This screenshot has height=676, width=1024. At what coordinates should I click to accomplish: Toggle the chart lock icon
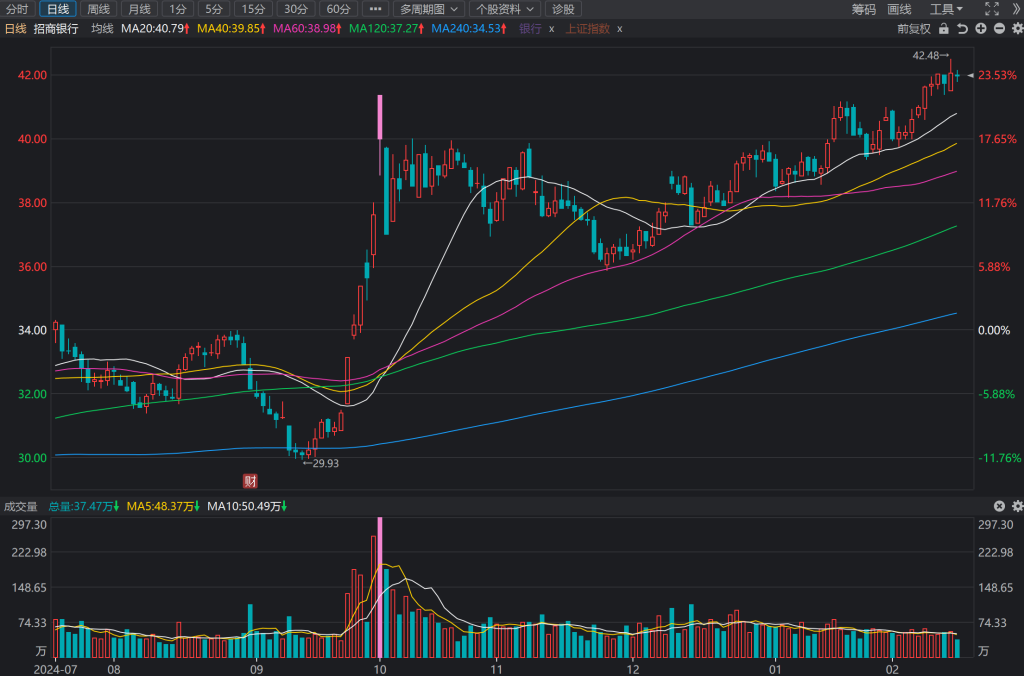pyautogui.click(x=944, y=29)
